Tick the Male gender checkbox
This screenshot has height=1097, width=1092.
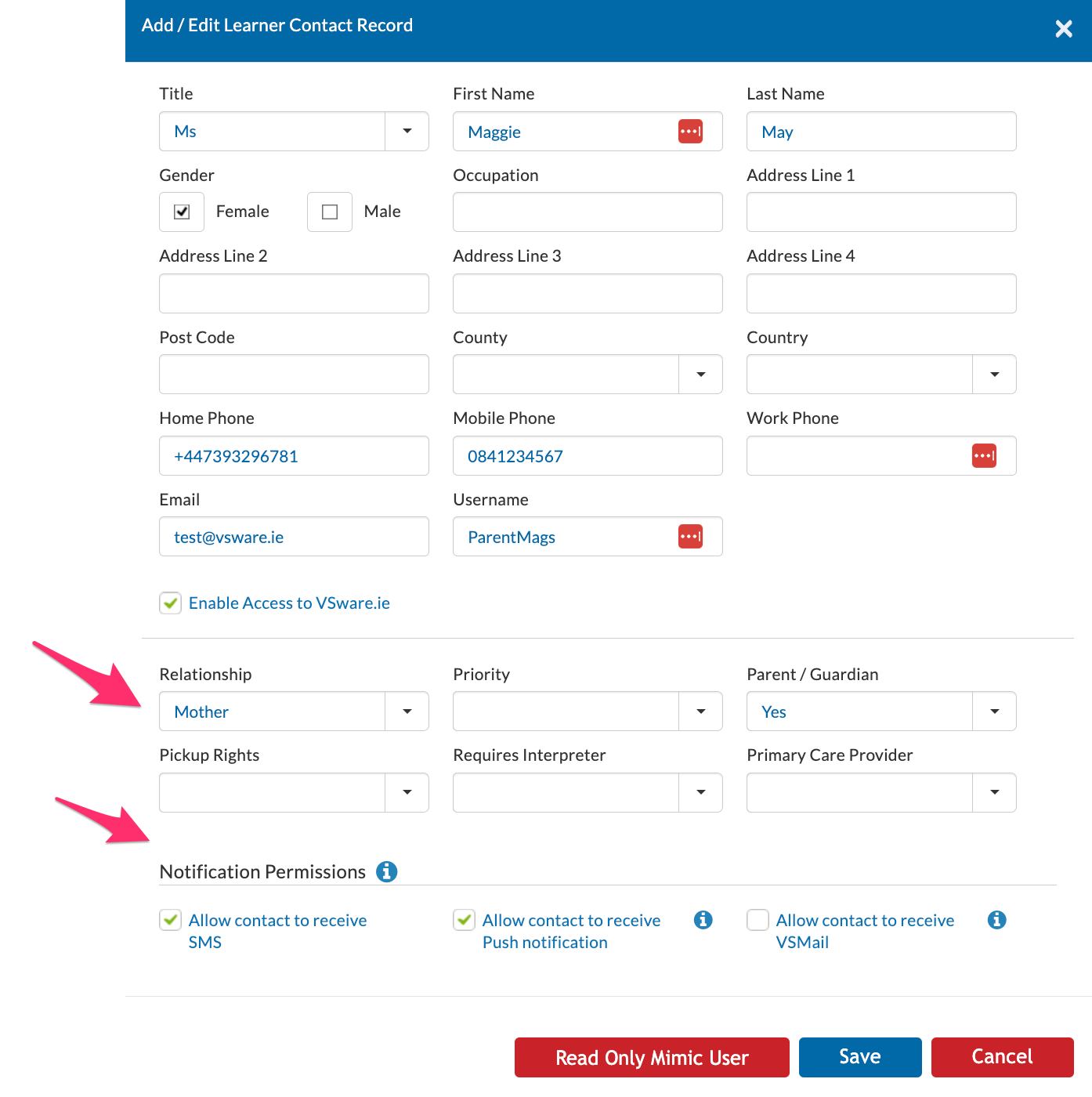[330, 212]
